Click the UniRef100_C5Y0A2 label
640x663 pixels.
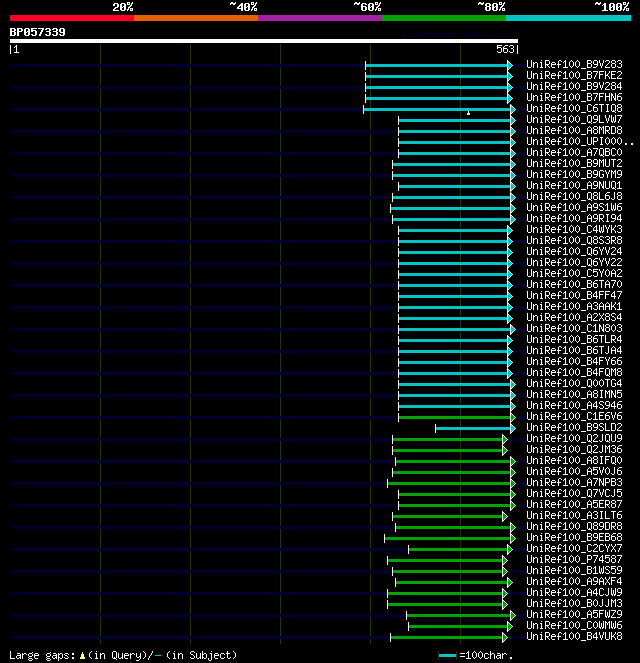(574, 273)
